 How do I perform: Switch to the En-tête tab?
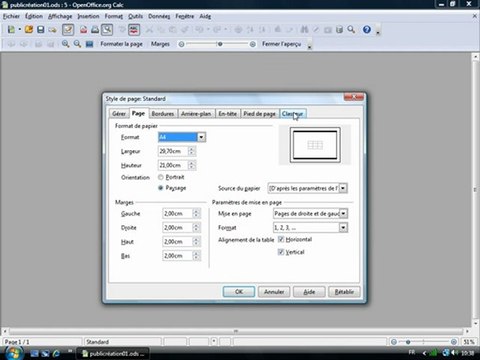point(227,114)
